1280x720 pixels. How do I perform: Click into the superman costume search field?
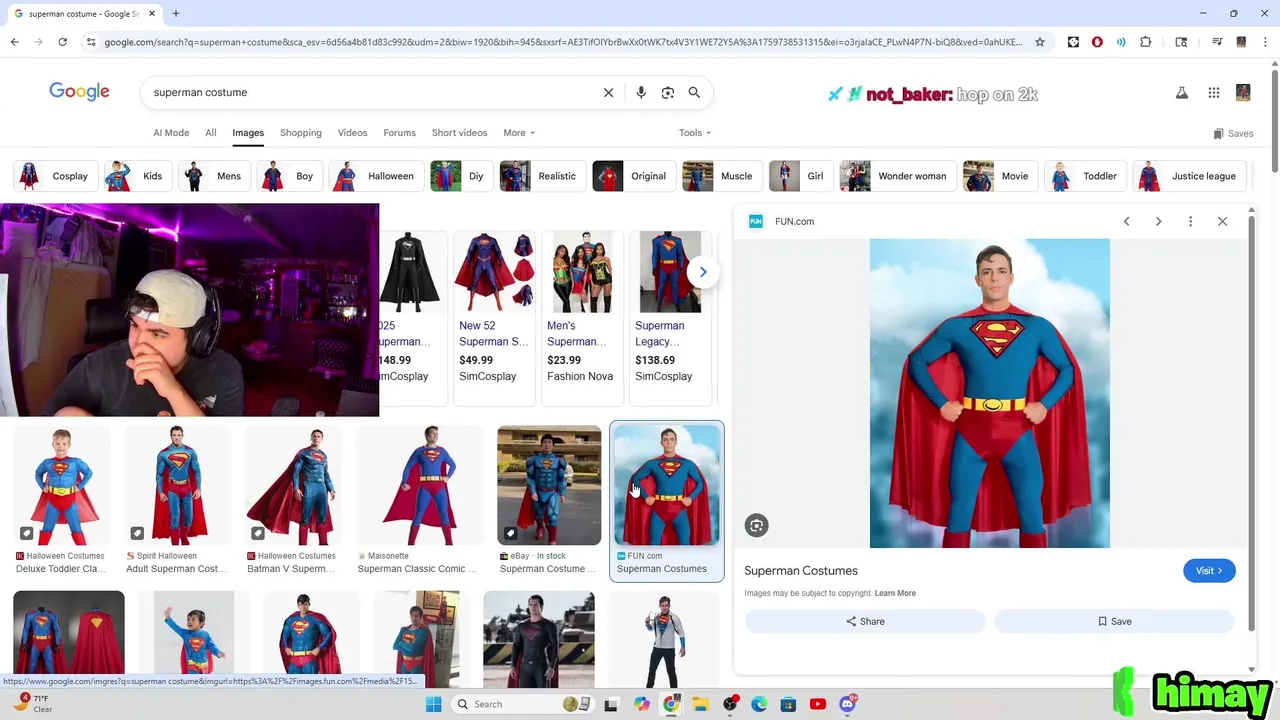[x=370, y=92]
